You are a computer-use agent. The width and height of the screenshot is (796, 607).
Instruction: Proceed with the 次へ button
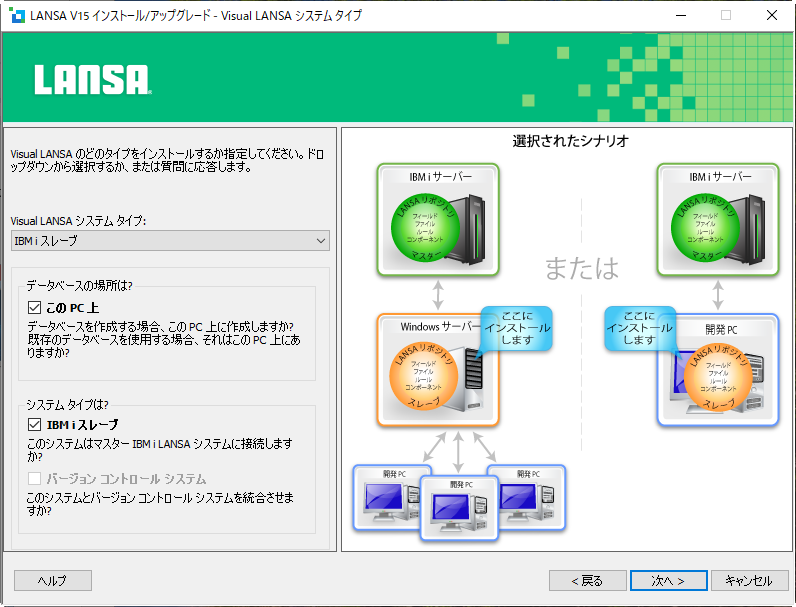669,580
